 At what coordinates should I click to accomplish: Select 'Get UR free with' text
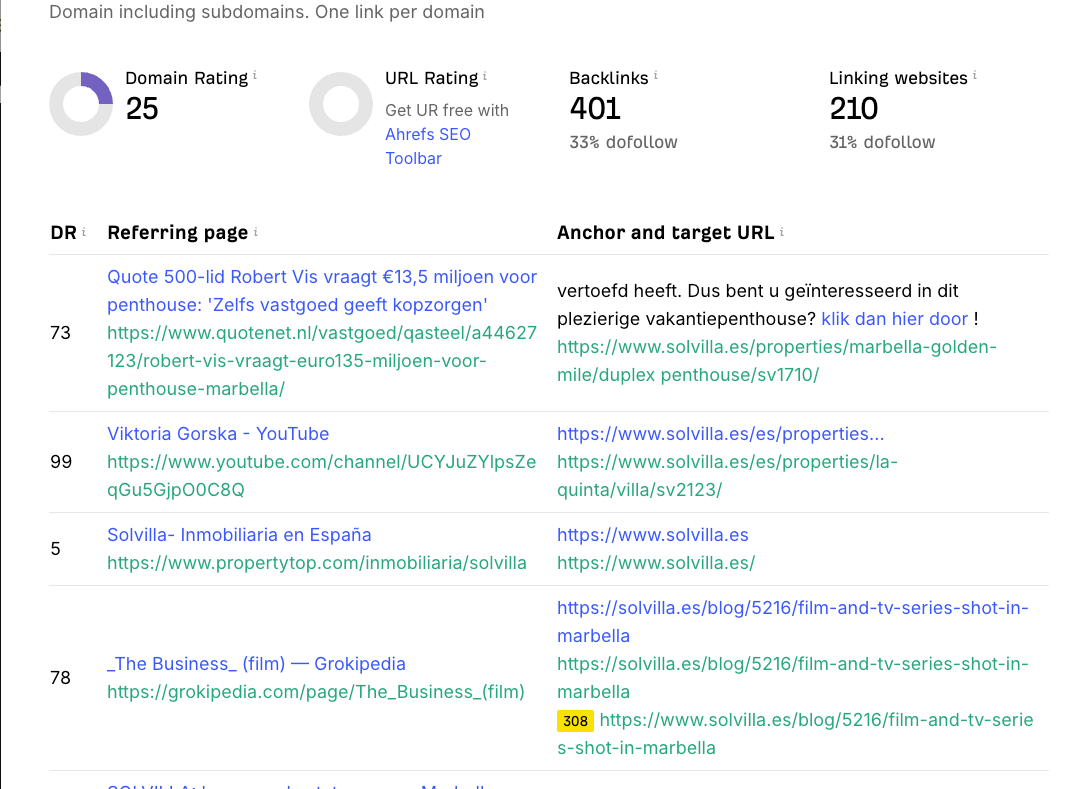point(447,110)
